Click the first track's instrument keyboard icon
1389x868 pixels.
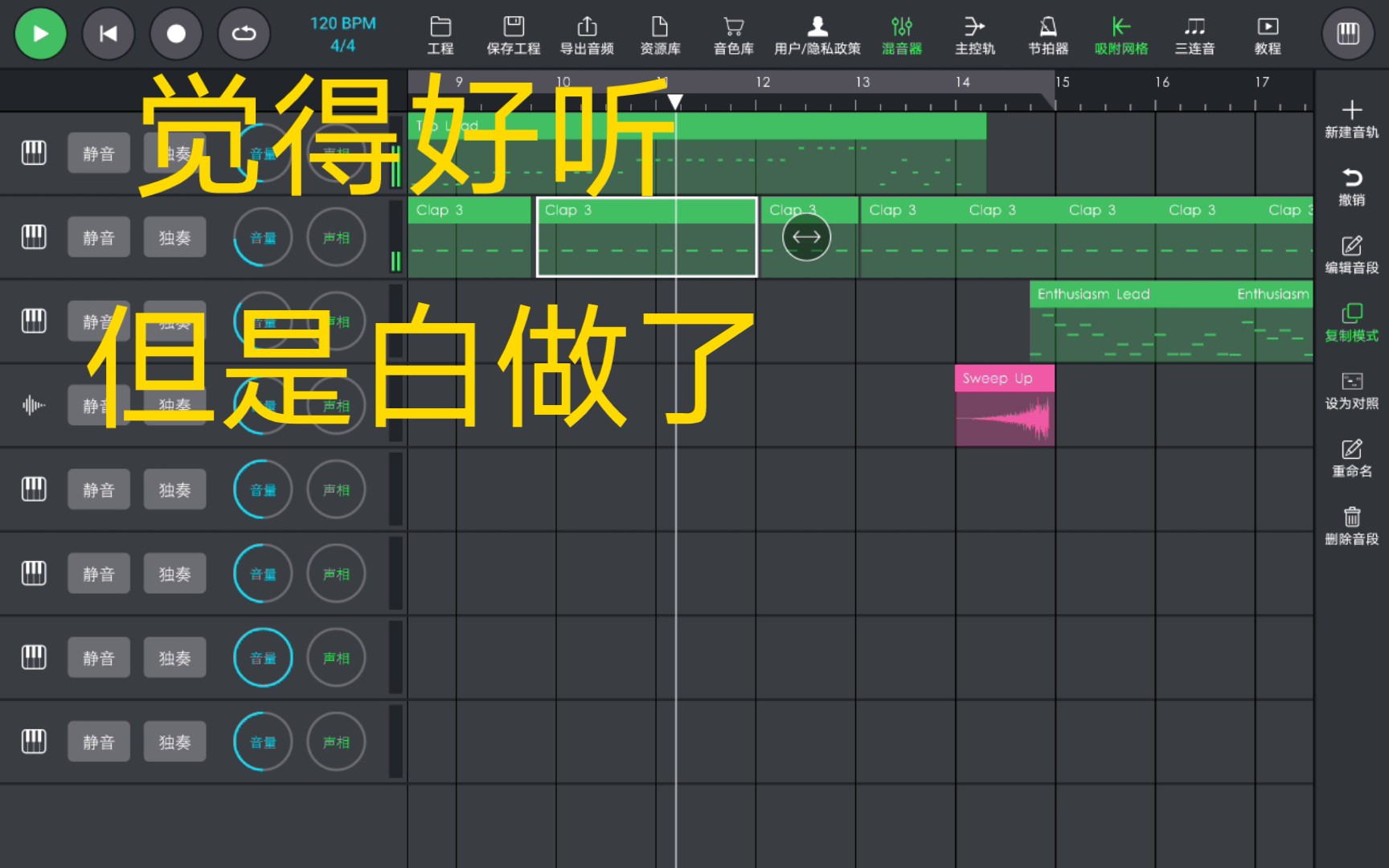[x=34, y=152]
